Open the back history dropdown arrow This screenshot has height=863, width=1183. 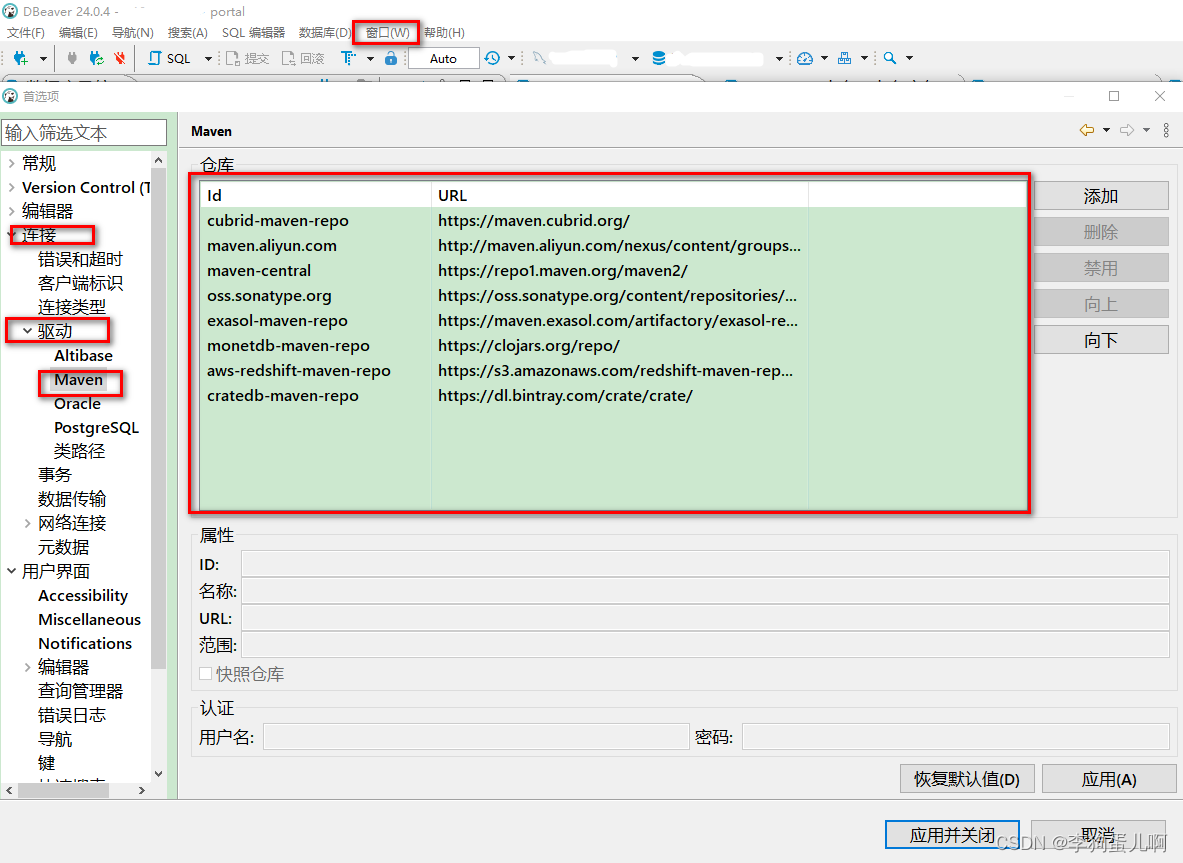[x=1106, y=130]
